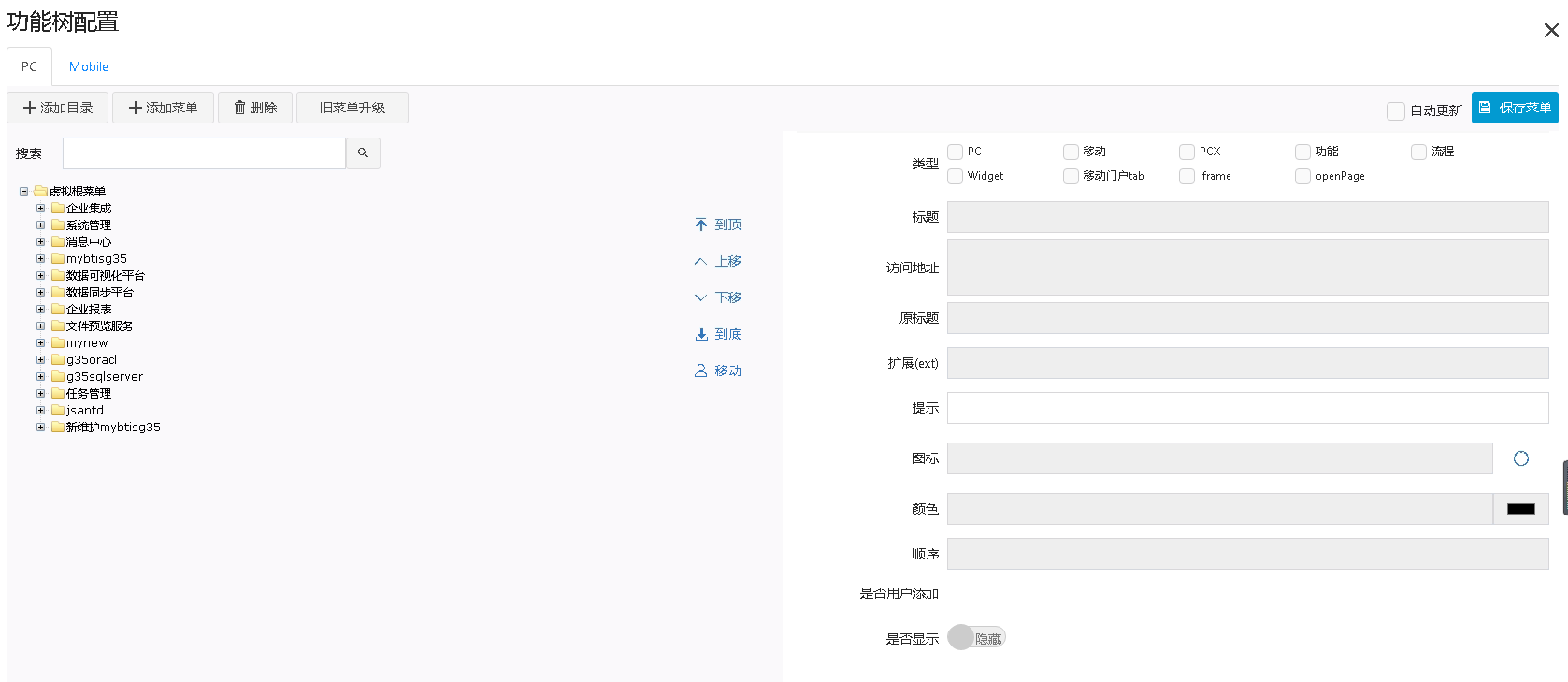The image size is (1568, 682).
Task: Open the black color swatch
Action: click(x=1520, y=509)
